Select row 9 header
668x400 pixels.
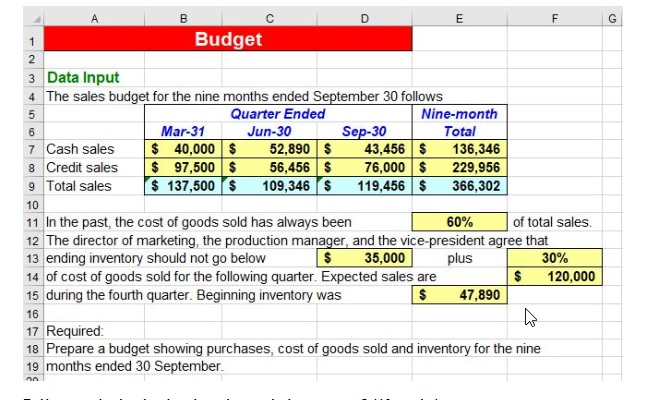click(33, 187)
